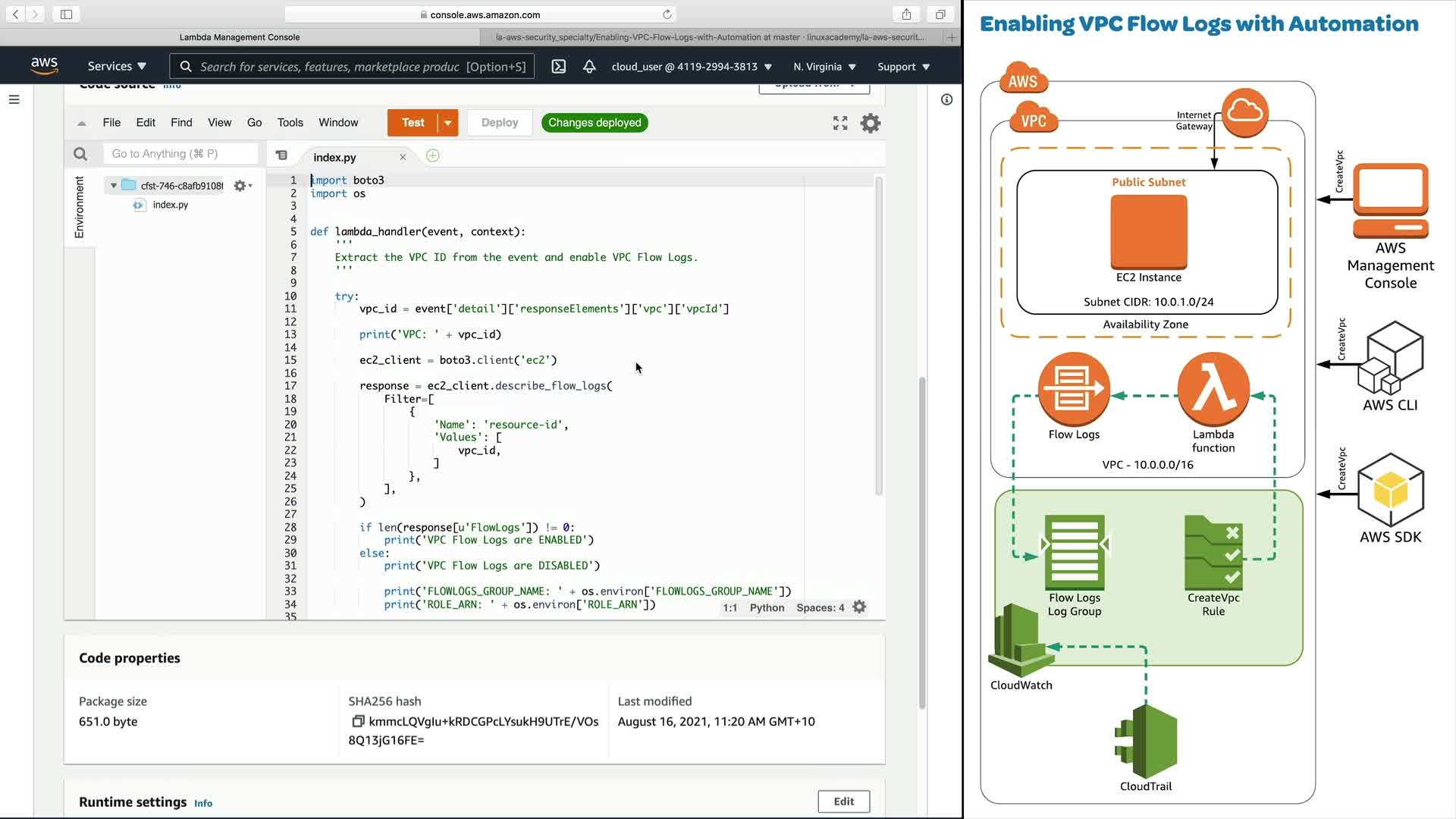Open the Test button dropdown arrow
The image size is (1456, 819).
coord(448,123)
